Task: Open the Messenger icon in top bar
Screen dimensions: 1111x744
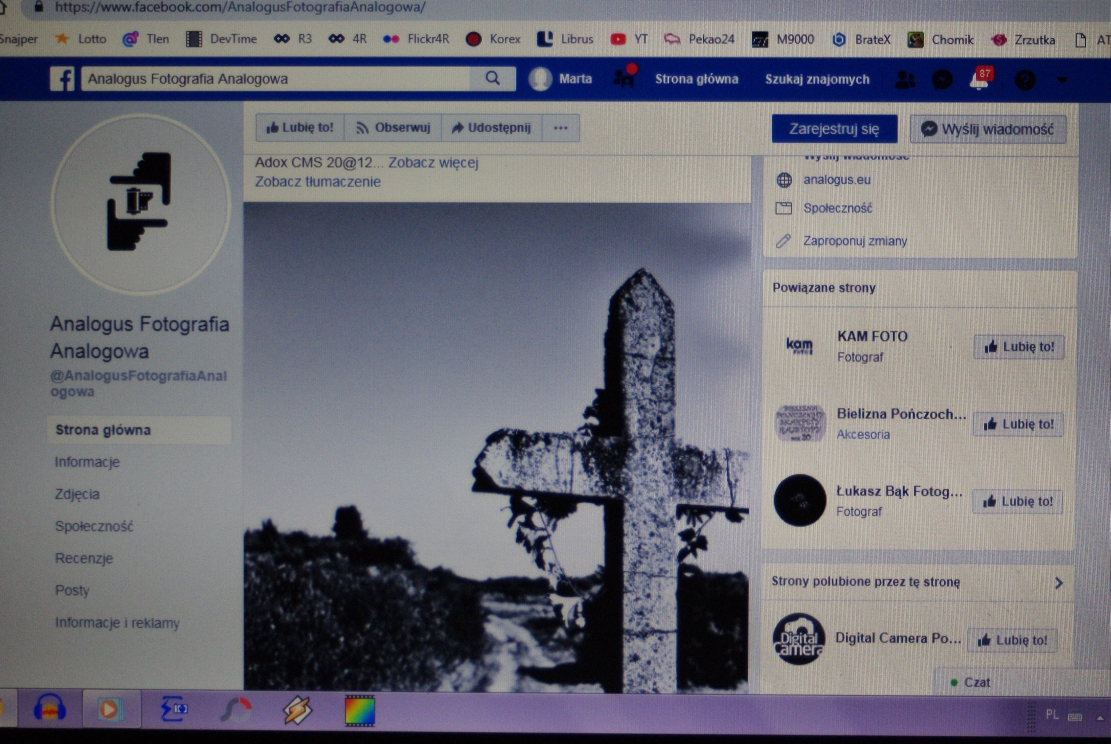Action: point(942,80)
